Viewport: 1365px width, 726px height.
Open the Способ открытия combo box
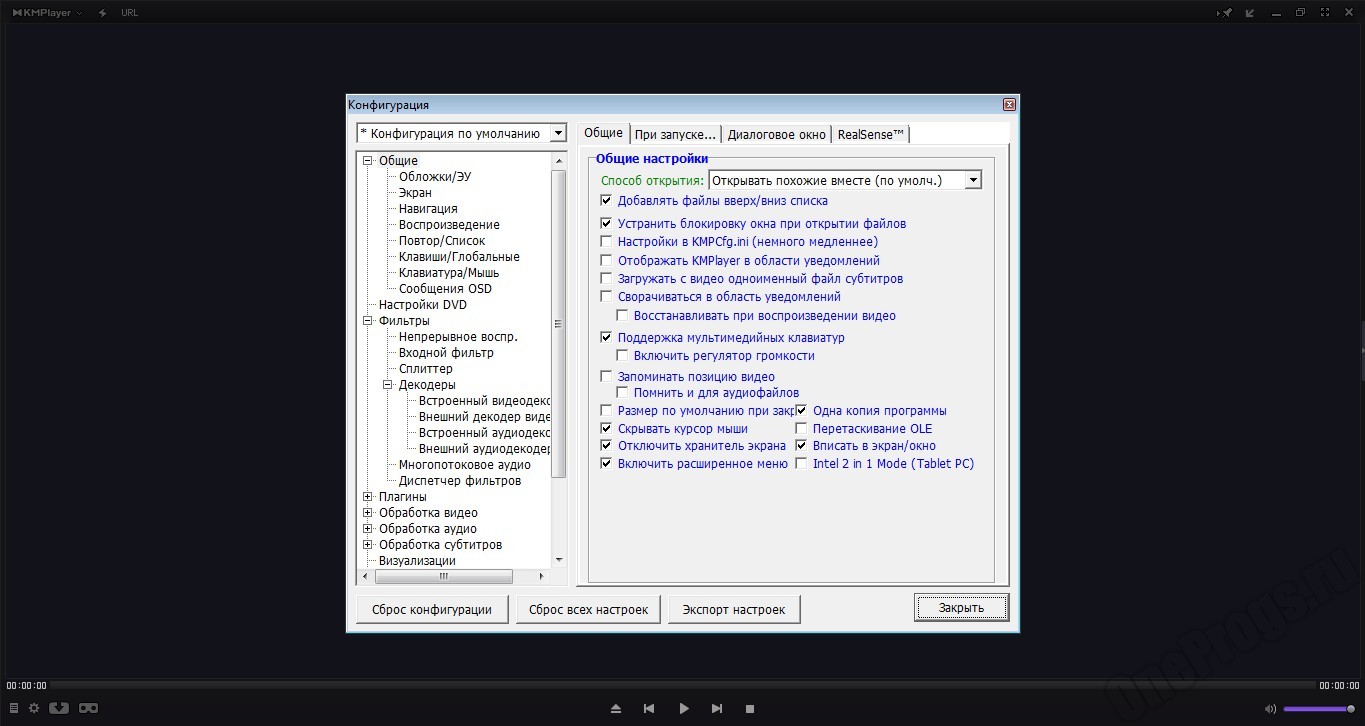click(x=845, y=180)
